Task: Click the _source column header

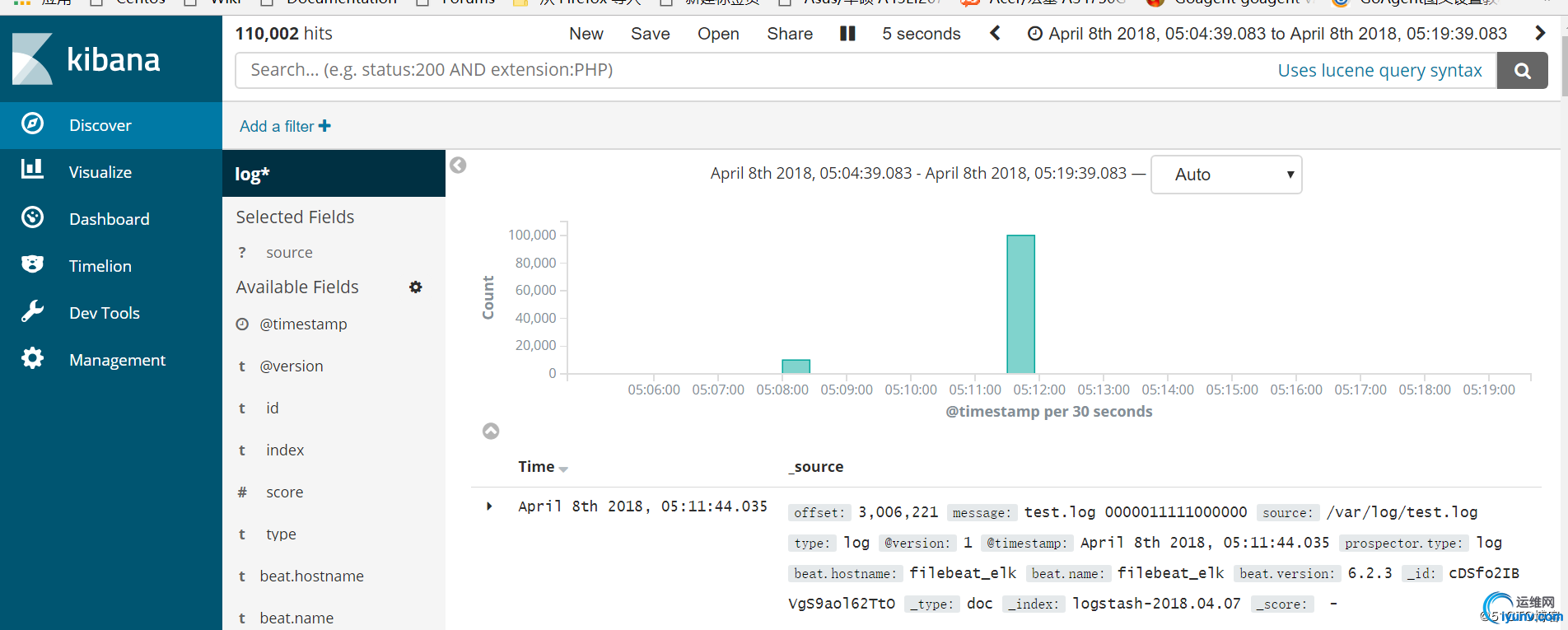Action: (815, 467)
